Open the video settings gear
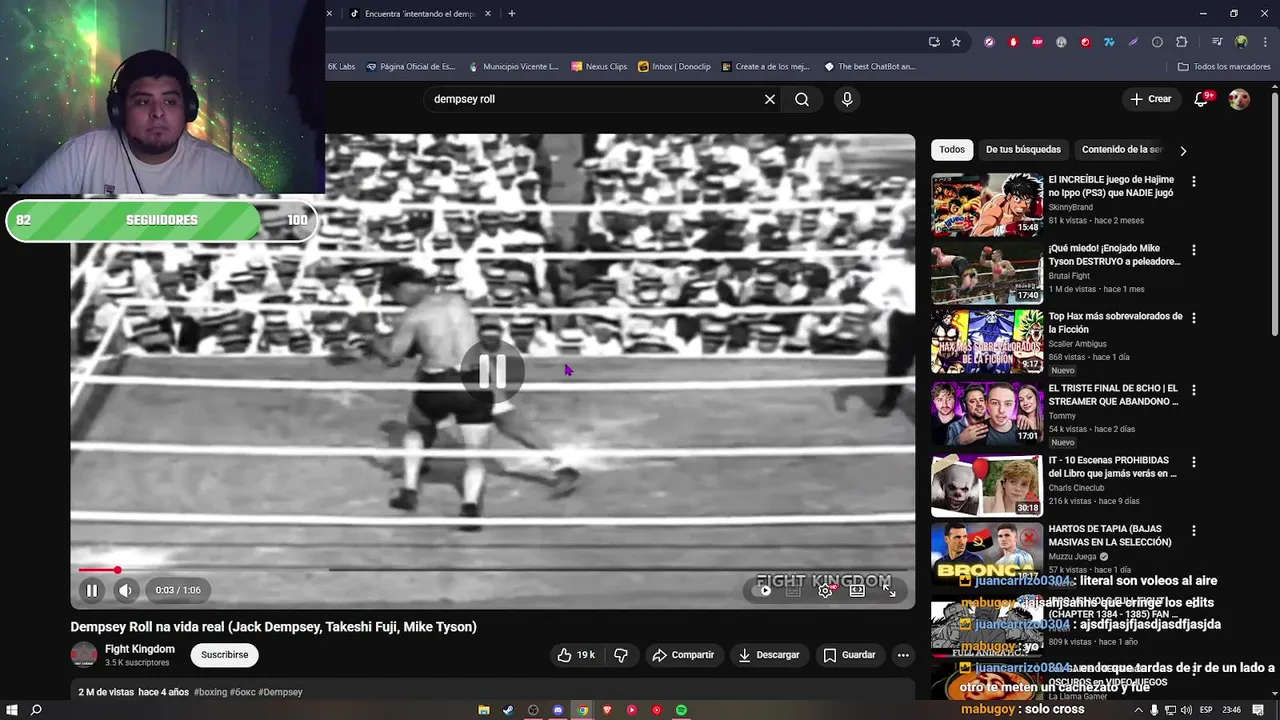Image resolution: width=1280 pixels, height=720 pixels. pos(825,590)
